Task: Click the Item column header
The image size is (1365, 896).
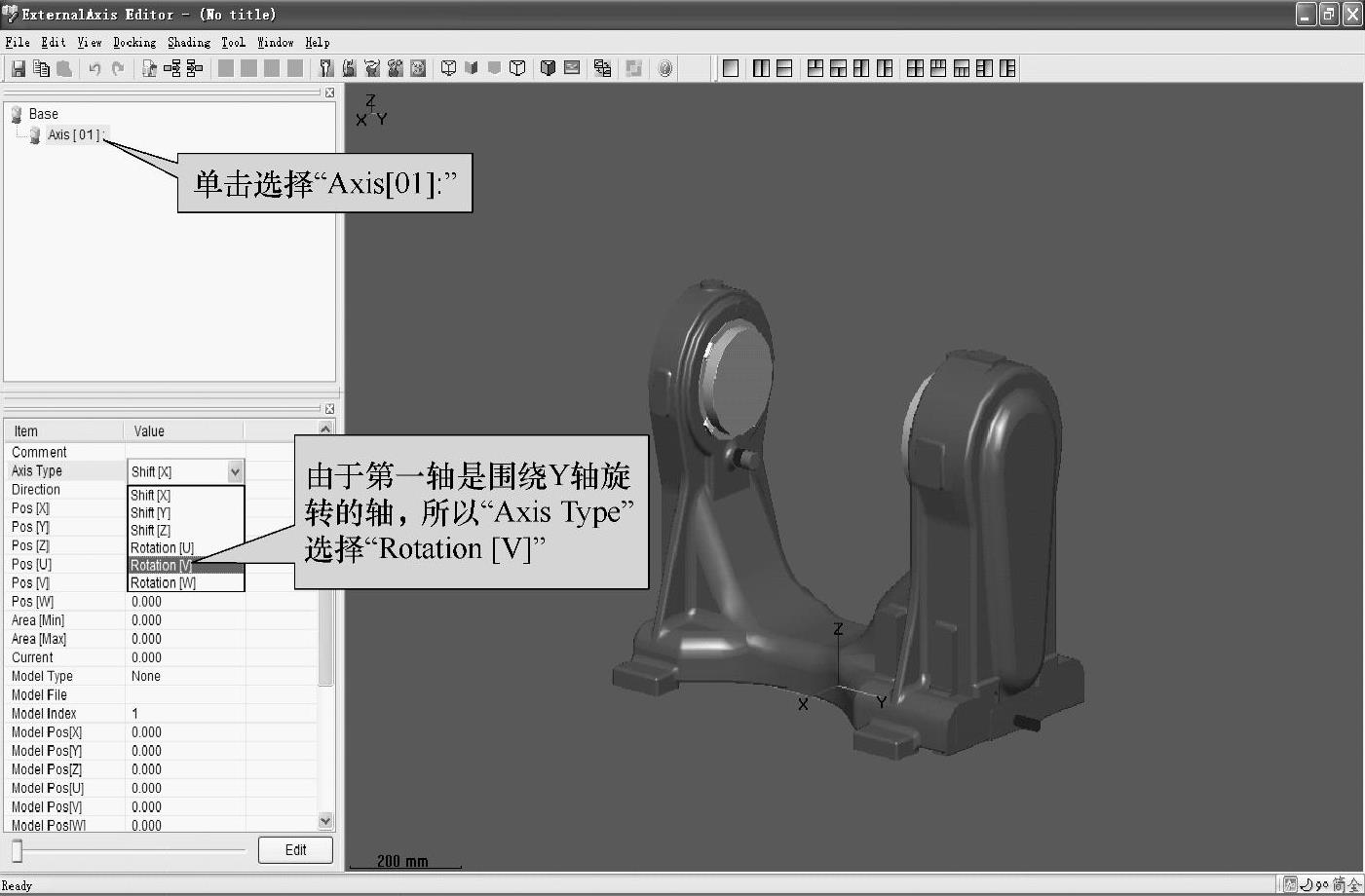Action: (x=64, y=431)
